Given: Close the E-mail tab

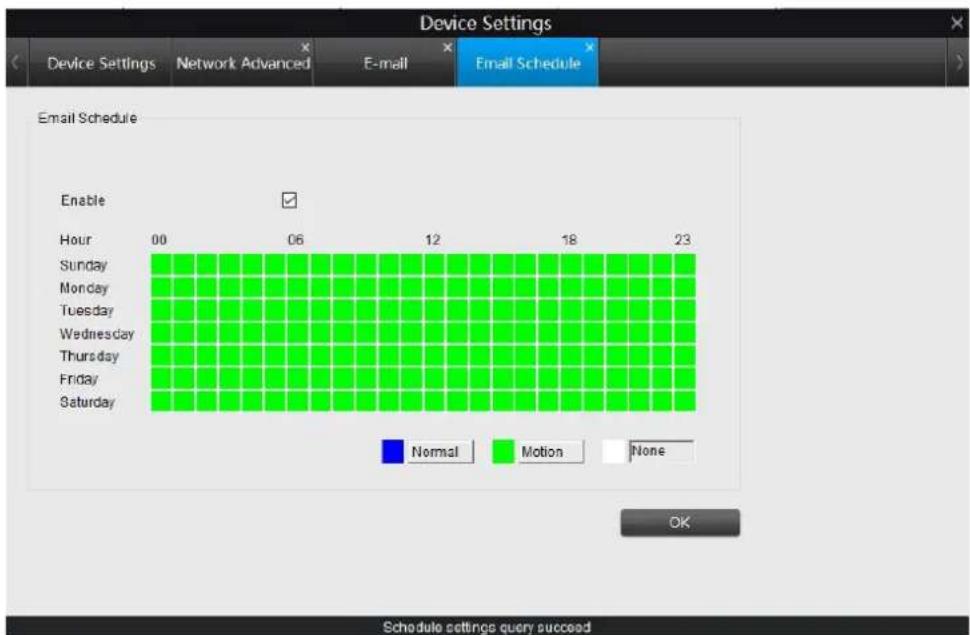Looking at the screenshot, I should [447, 48].
